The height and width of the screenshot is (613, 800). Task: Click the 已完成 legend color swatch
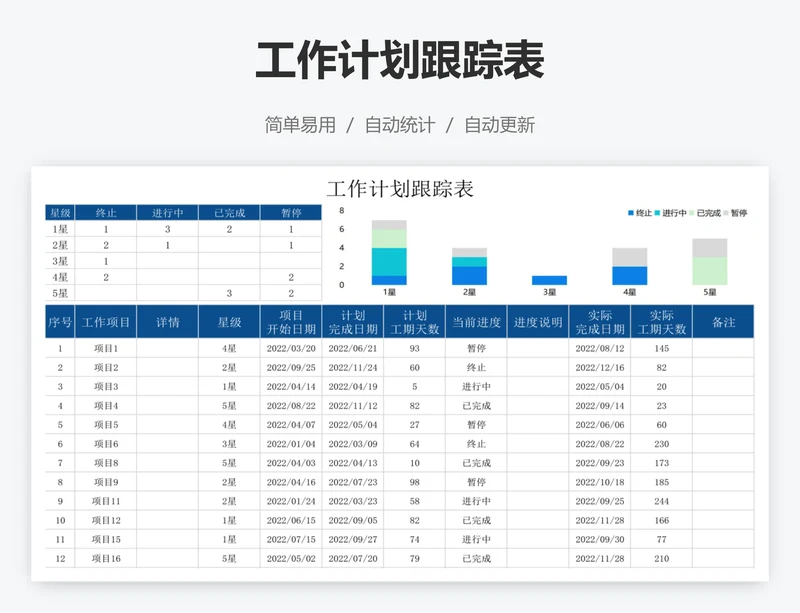[692, 213]
